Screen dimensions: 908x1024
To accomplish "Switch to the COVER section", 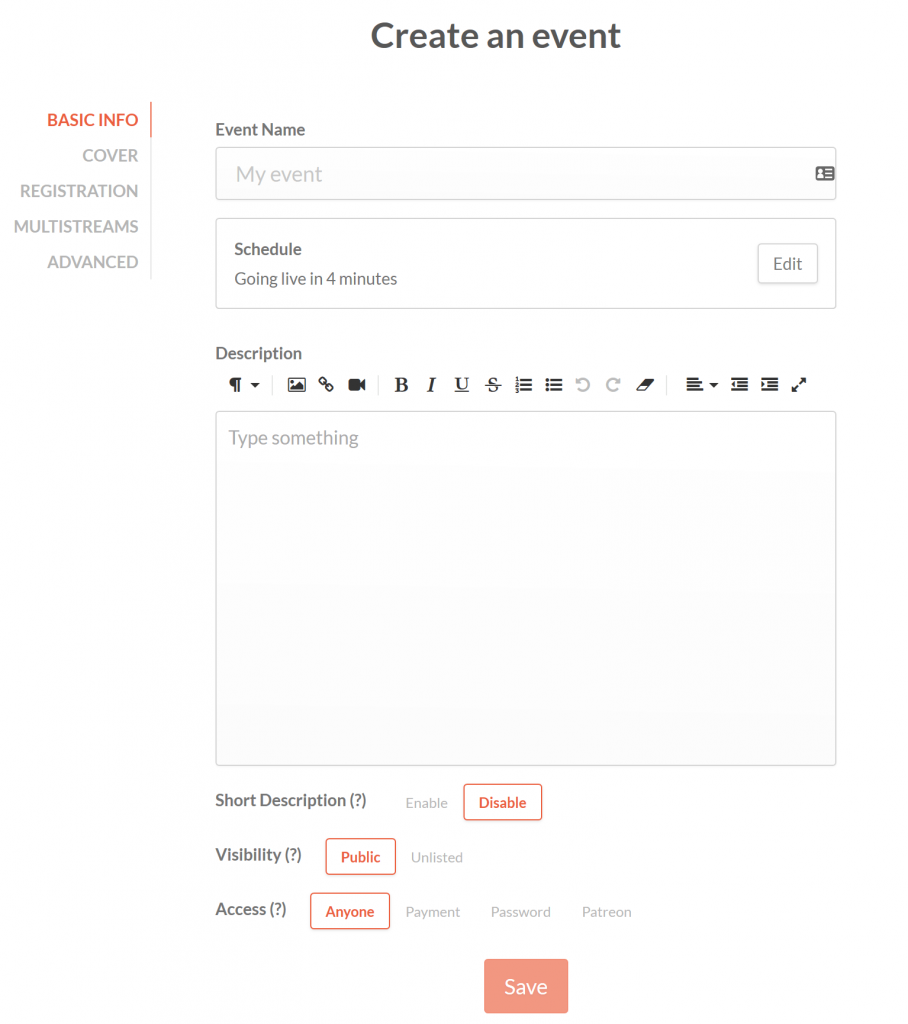I will coord(110,155).
